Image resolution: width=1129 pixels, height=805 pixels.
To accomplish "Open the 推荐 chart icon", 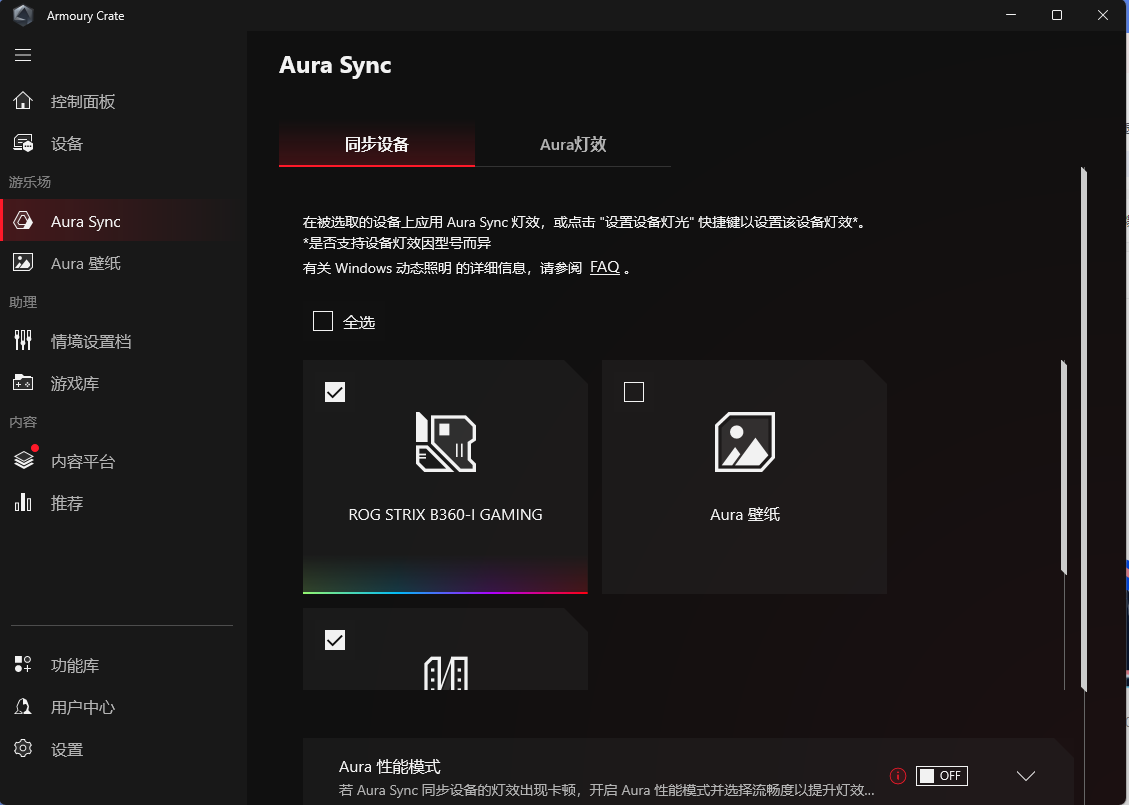I will pyautogui.click(x=23, y=503).
